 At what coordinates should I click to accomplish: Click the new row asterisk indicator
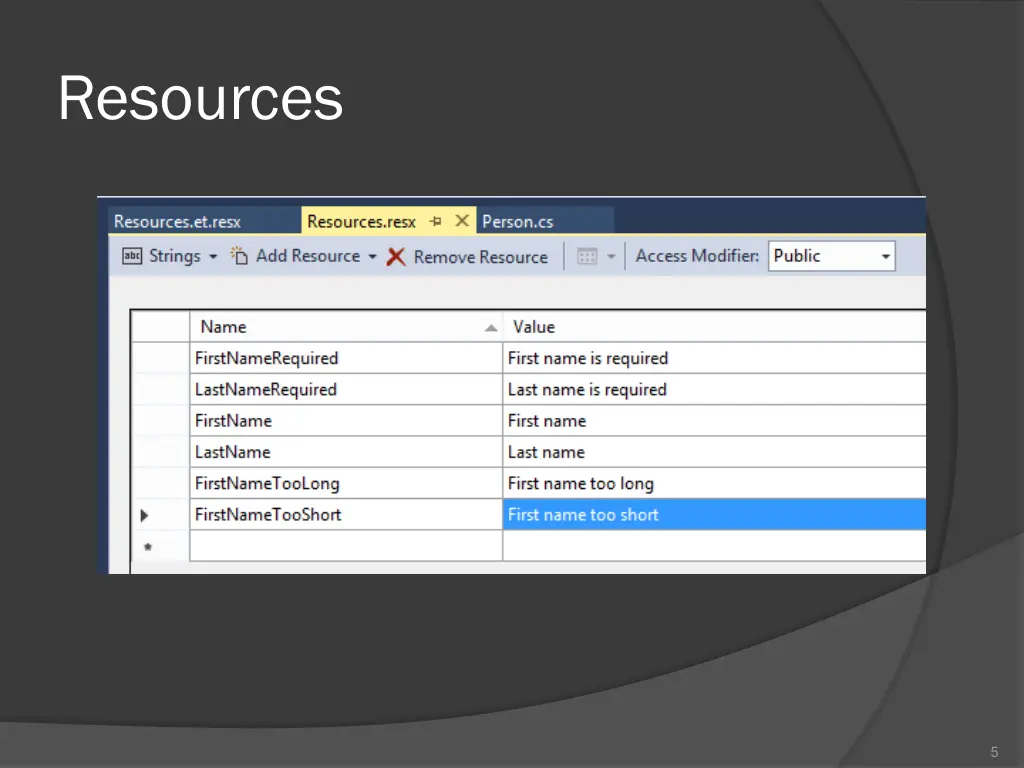click(x=145, y=546)
